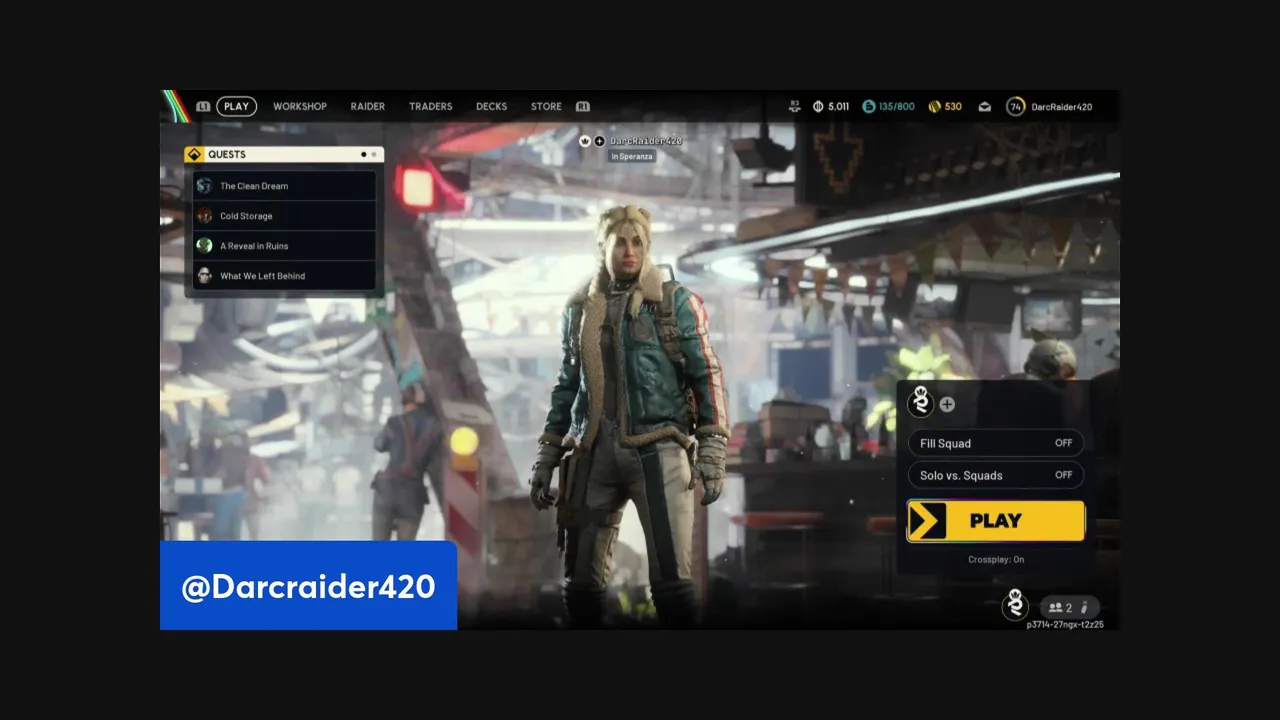Select the second Quests page dot
This screenshot has width=1280, height=720.
[x=375, y=155]
